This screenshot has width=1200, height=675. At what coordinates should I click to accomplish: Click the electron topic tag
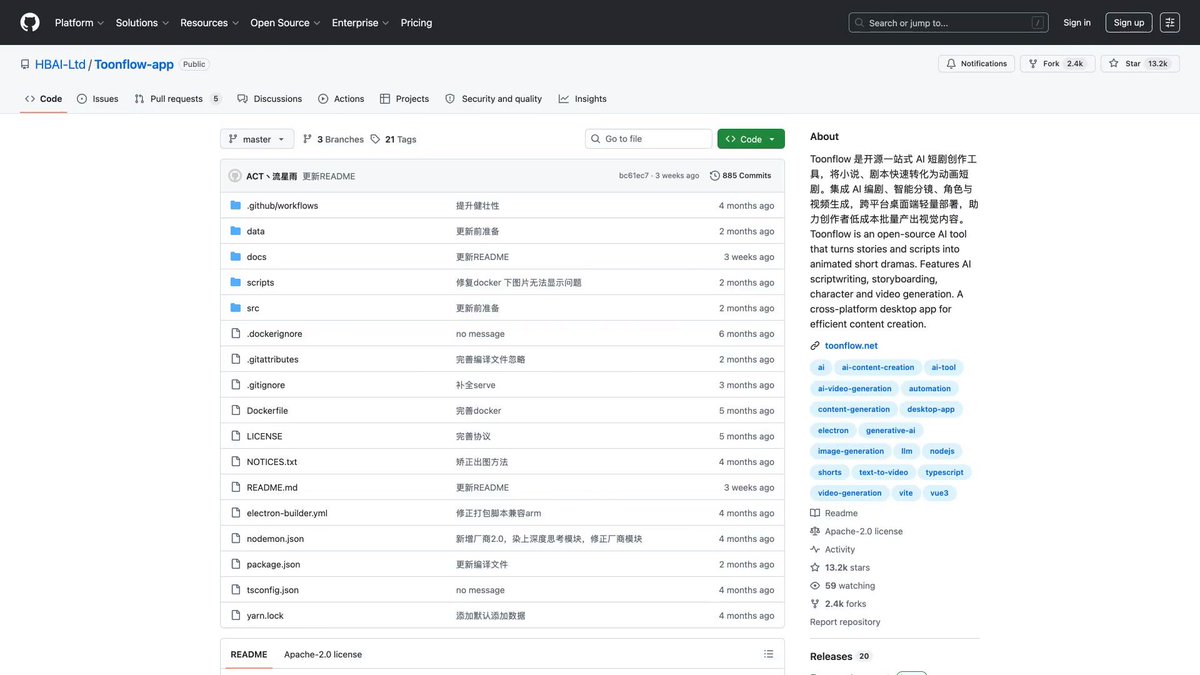pos(833,430)
